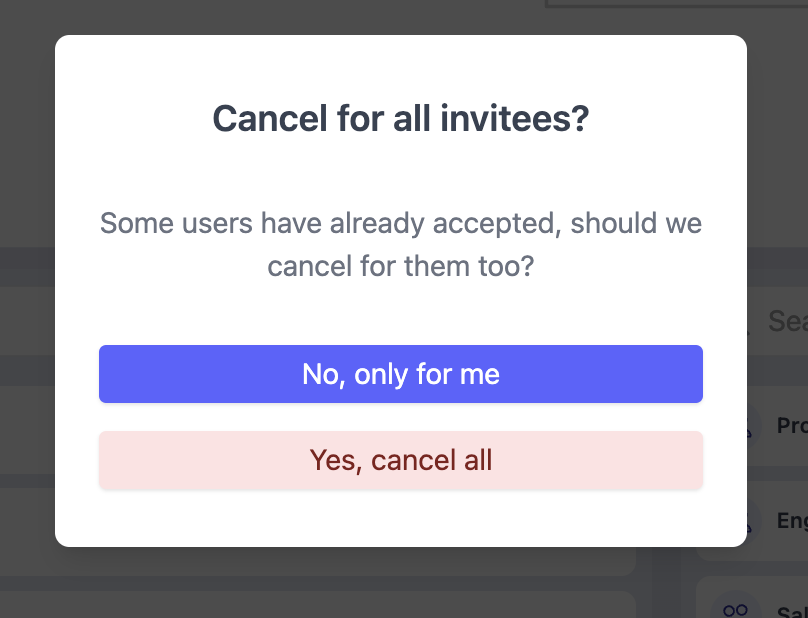Click the "Some users have already accepted" message

(400, 222)
